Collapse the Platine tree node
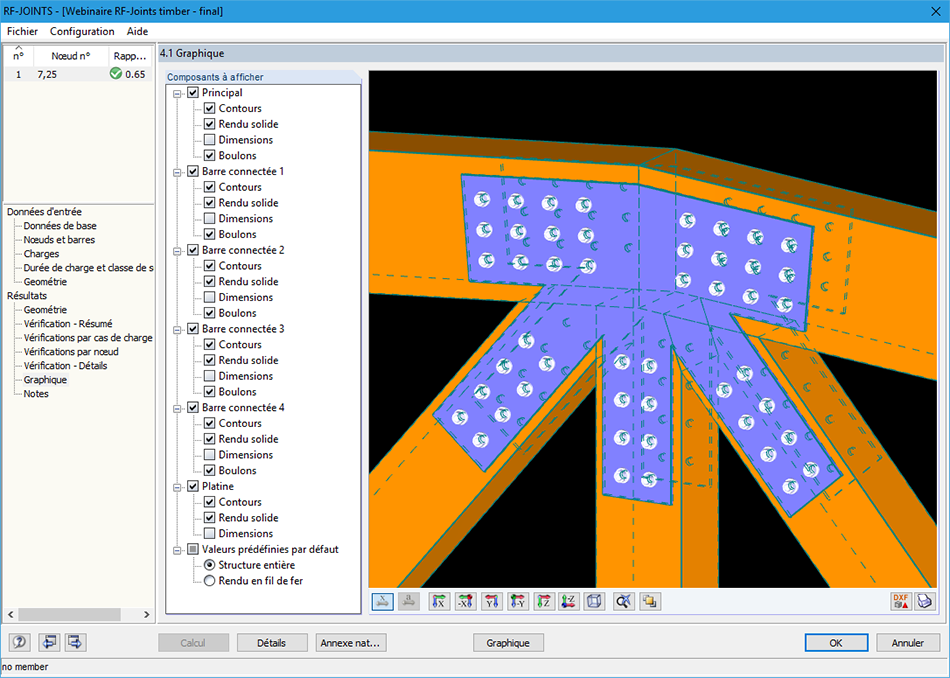 coord(177,487)
